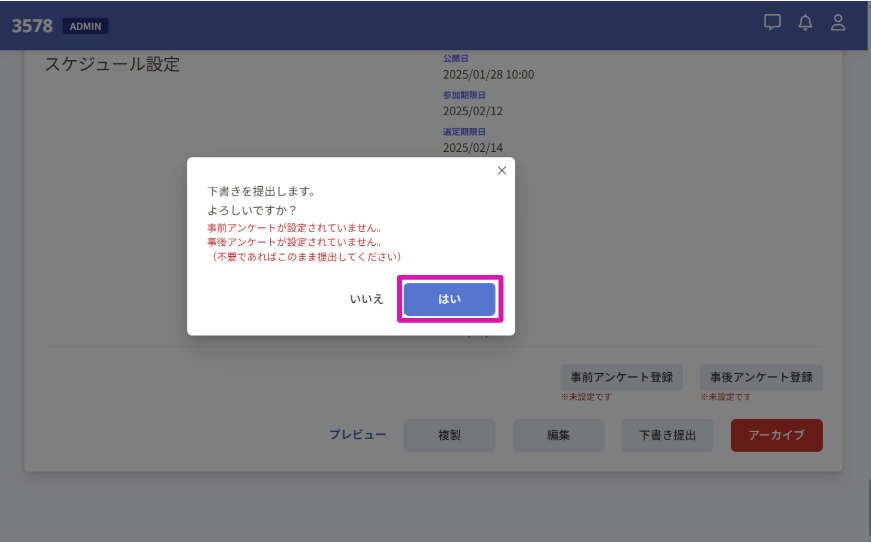Open the chat messages icon
Screen dimensions: 871x542
point(772,23)
